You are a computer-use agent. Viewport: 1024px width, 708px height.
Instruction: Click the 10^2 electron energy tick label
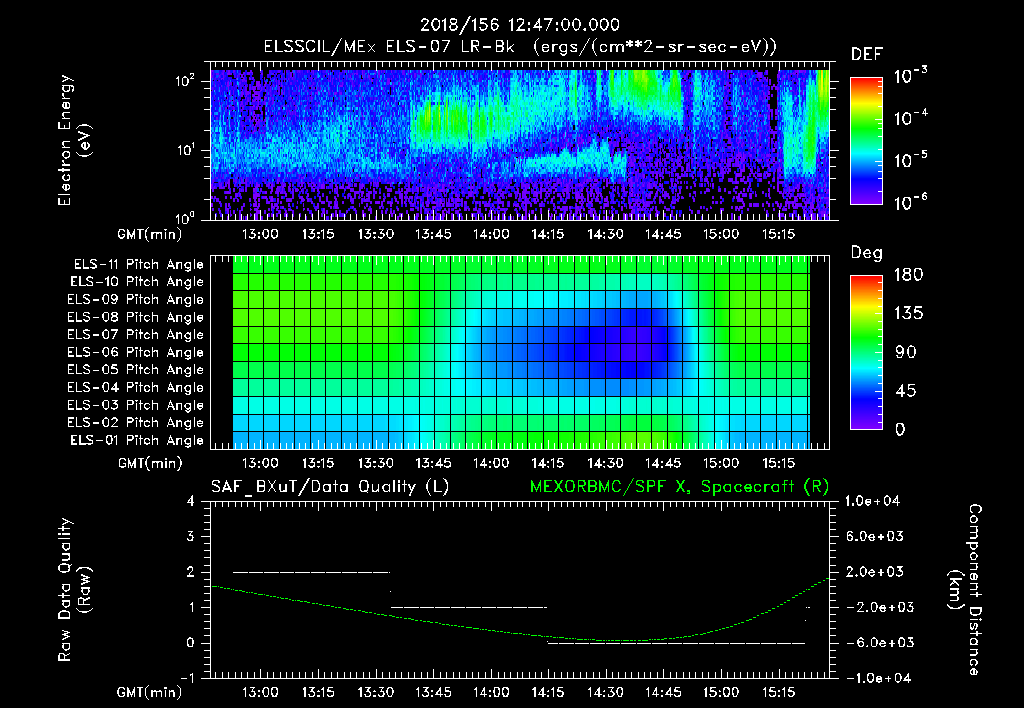(185, 82)
